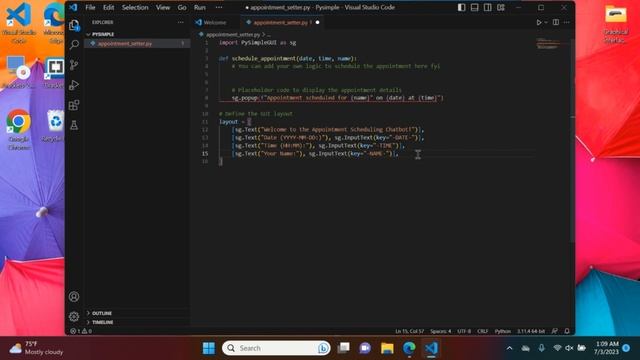
Task: Open errors and warnings in status bar
Action: [x=81, y=331]
